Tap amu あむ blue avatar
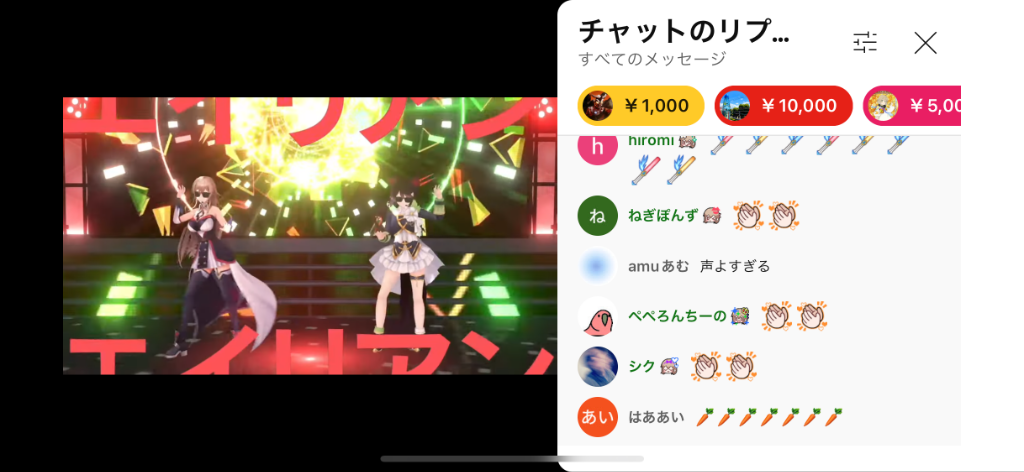The image size is (1024, 472). pyautogui.click(x=598, y=266)
